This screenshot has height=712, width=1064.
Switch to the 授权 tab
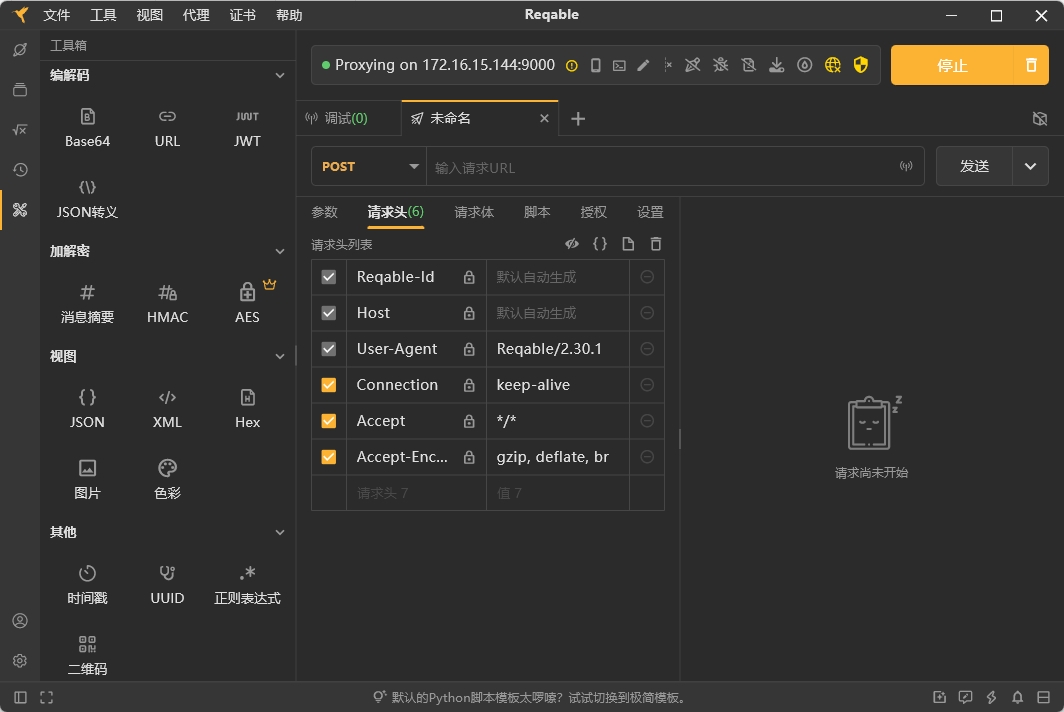pyautogui.click(x=593, y=212)
